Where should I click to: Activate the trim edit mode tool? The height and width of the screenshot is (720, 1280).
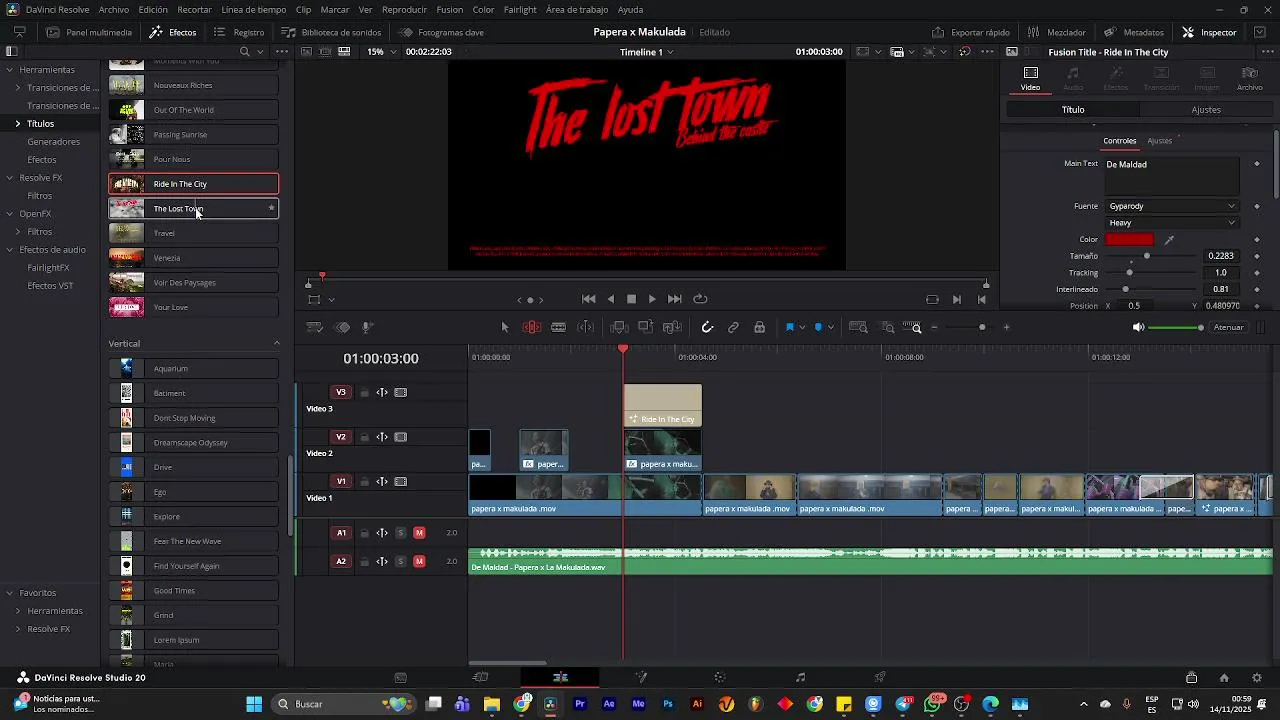coord(531,327)
